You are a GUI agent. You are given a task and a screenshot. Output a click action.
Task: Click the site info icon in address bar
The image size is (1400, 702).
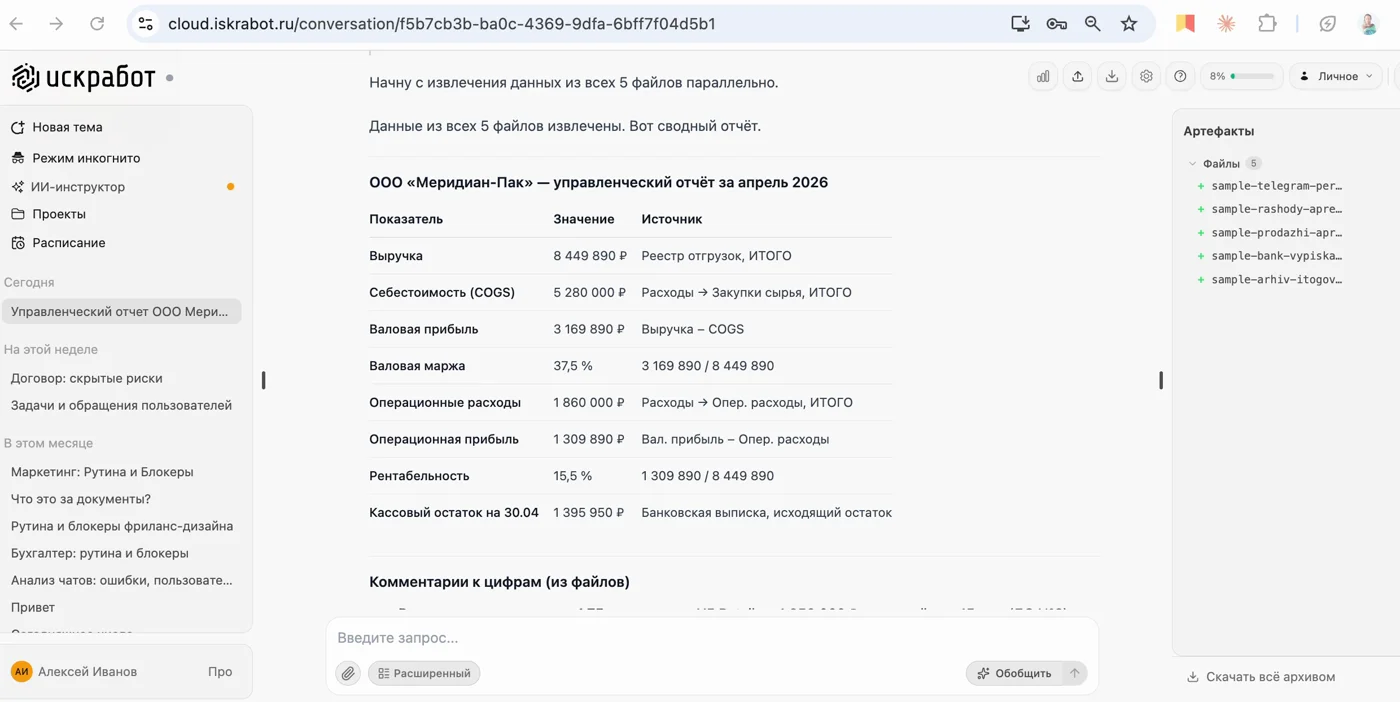(146, 24)
